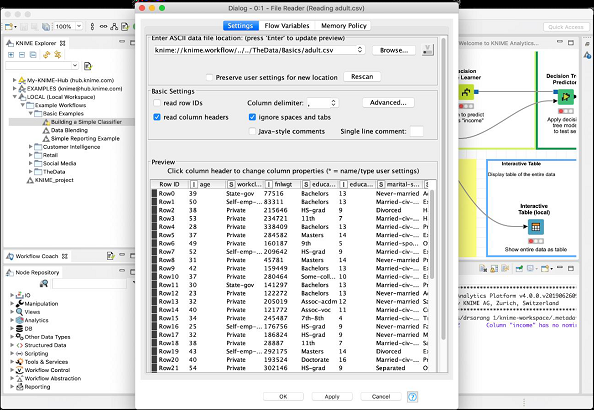This screenshot has height=410, width=594.
Task: Click the Interactive Table (local) node icon
Action: pyautogui.click(x=536, y=227)
